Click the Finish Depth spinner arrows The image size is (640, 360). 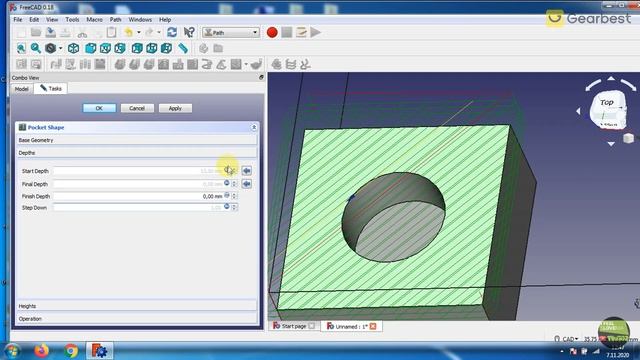pos(234,196)
